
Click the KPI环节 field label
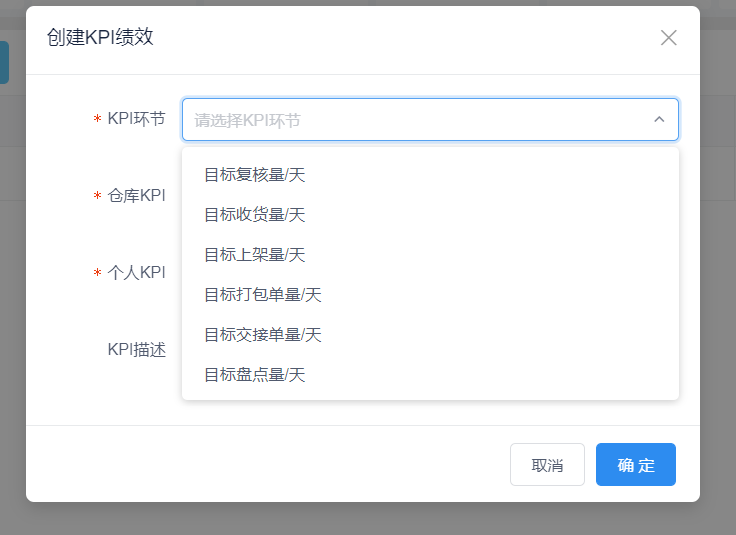137,119
